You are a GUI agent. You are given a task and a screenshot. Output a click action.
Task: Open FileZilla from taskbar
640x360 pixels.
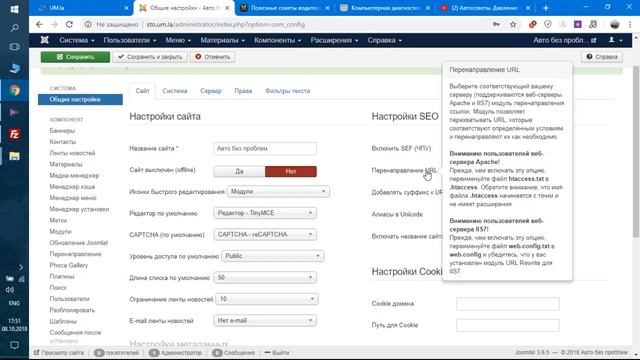click(14, 134)
